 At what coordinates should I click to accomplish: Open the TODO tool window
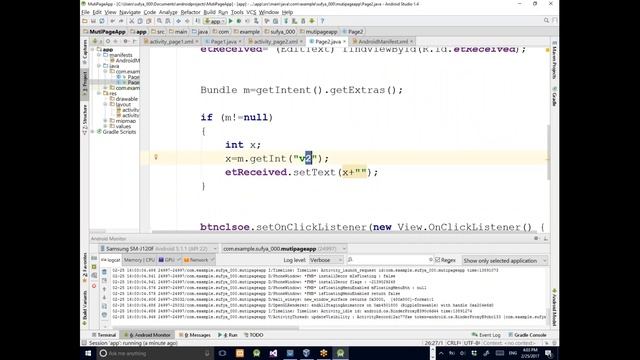pos(254,335)
